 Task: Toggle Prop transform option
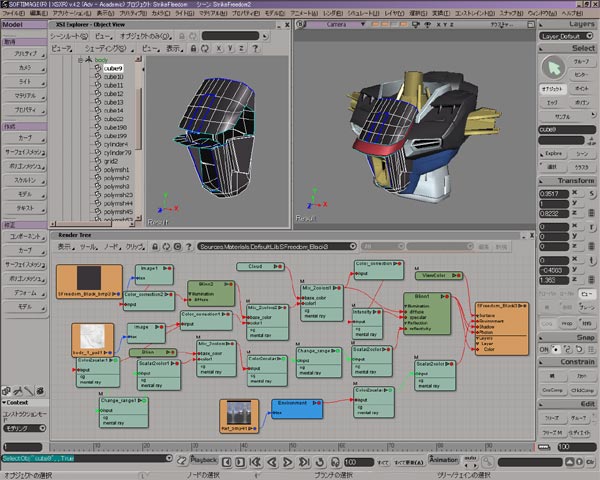click(x=567, y=323)
